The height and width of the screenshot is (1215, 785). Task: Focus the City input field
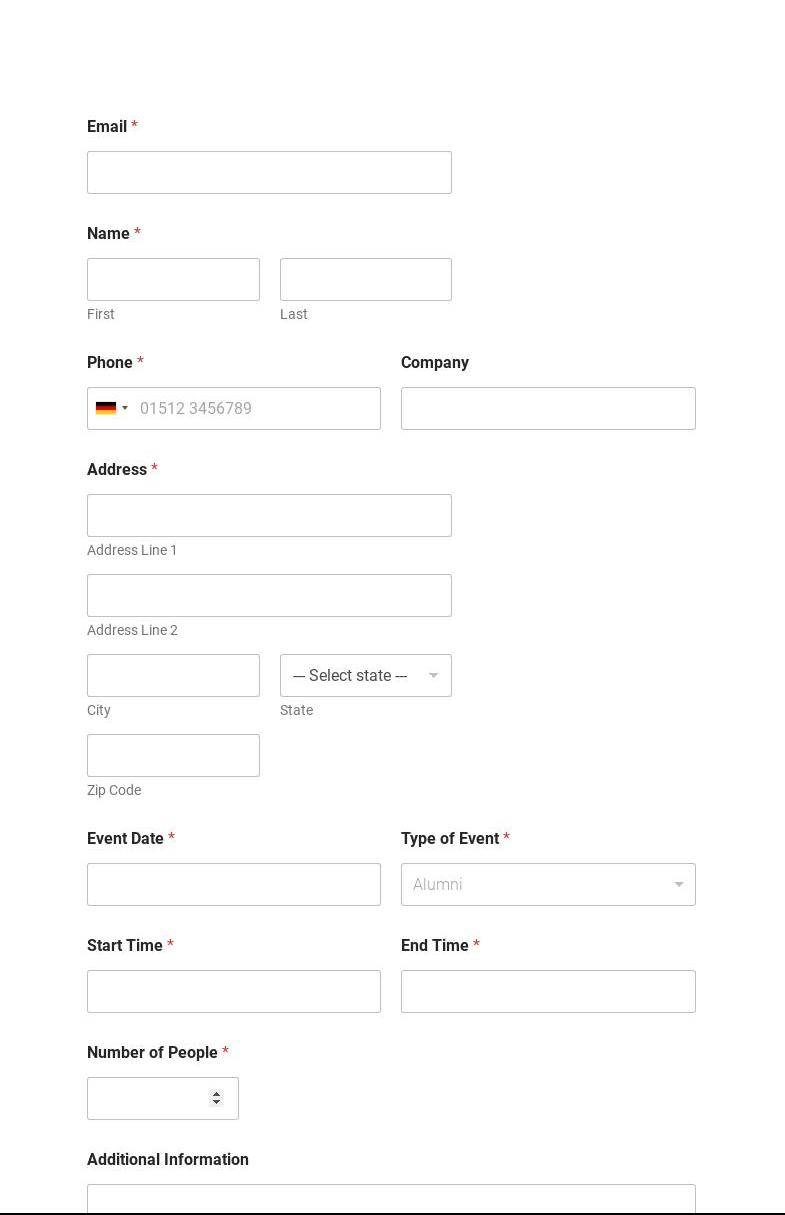pos(173,676)
